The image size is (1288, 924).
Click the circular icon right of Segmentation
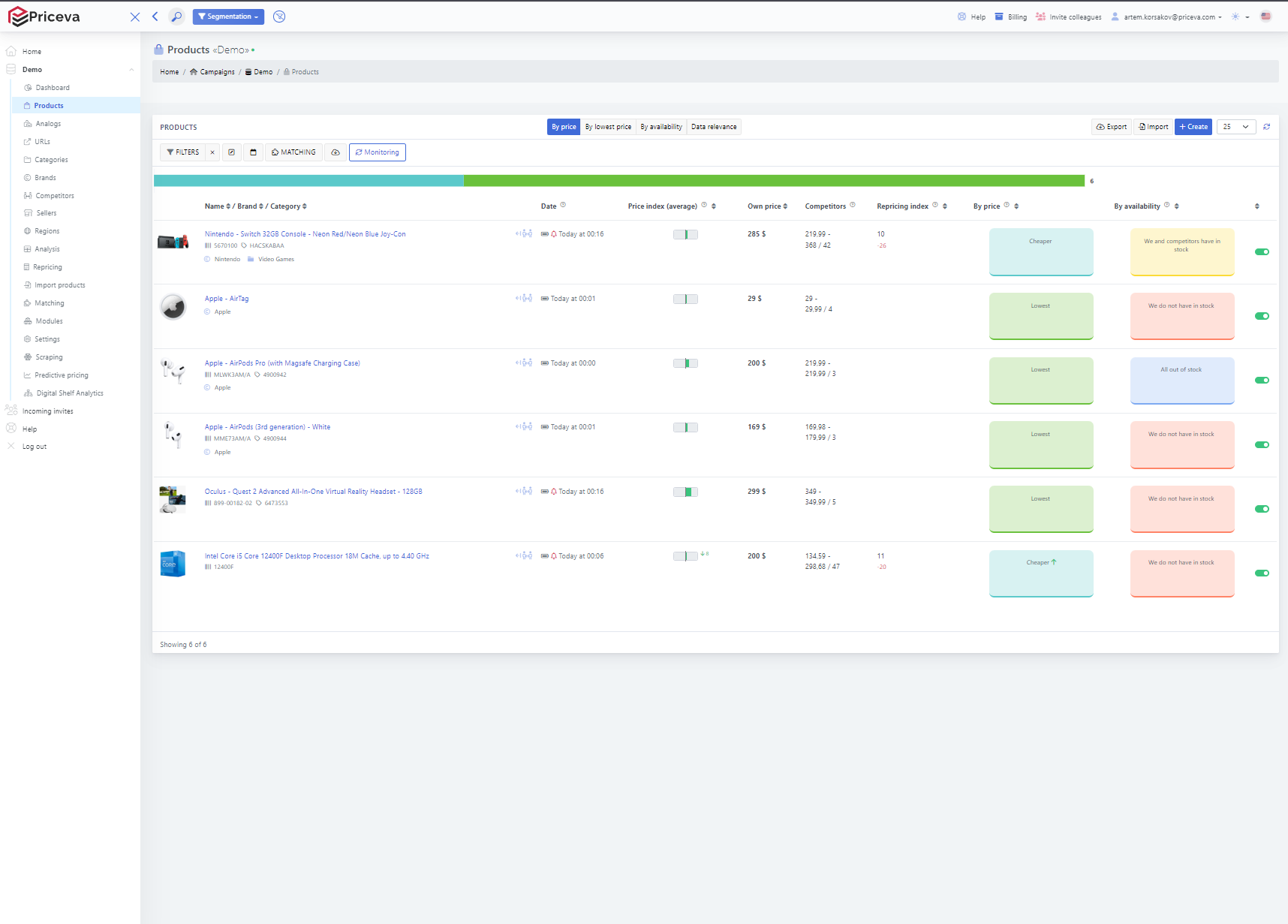click(279, 17)
